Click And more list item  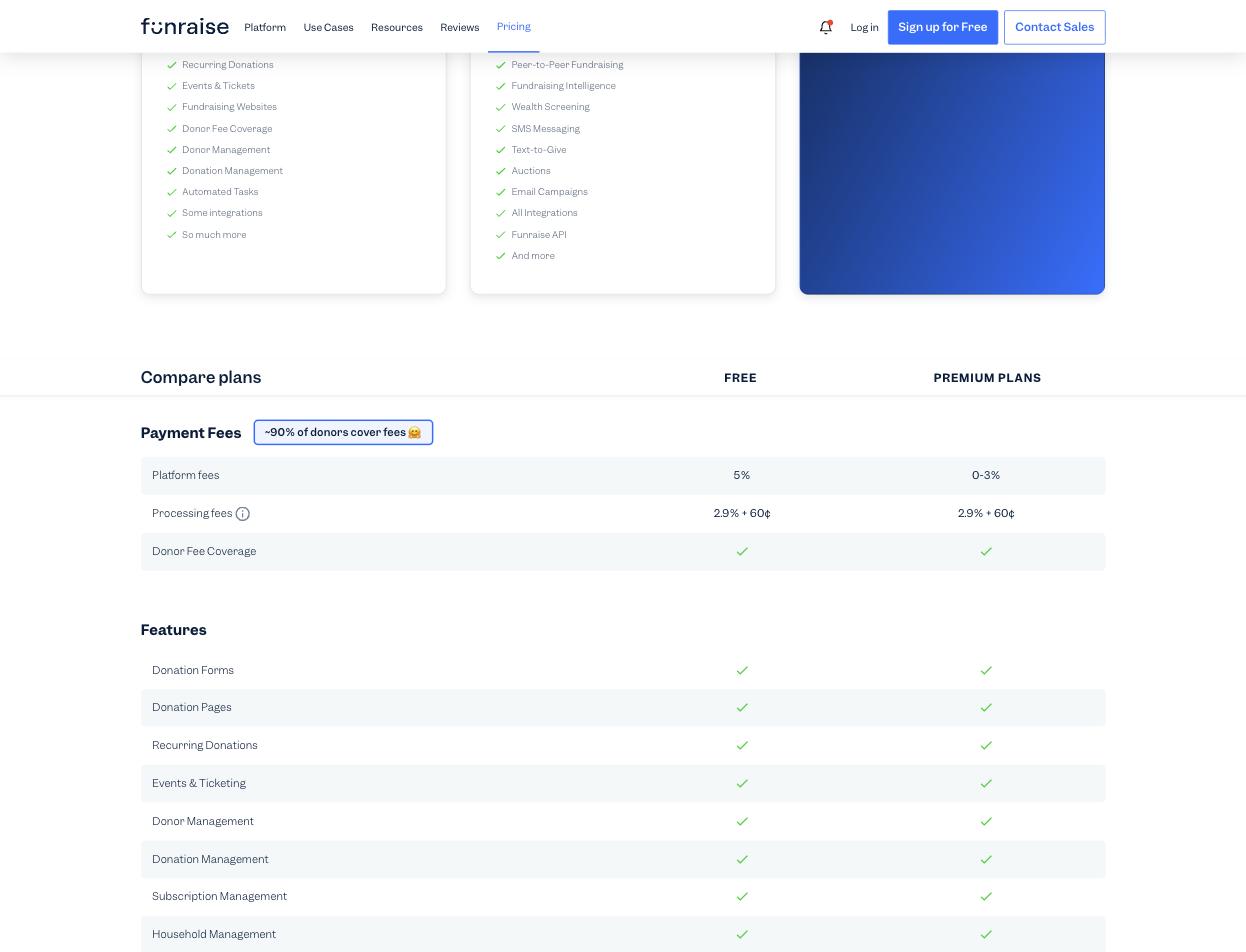(x=533, y=256)
